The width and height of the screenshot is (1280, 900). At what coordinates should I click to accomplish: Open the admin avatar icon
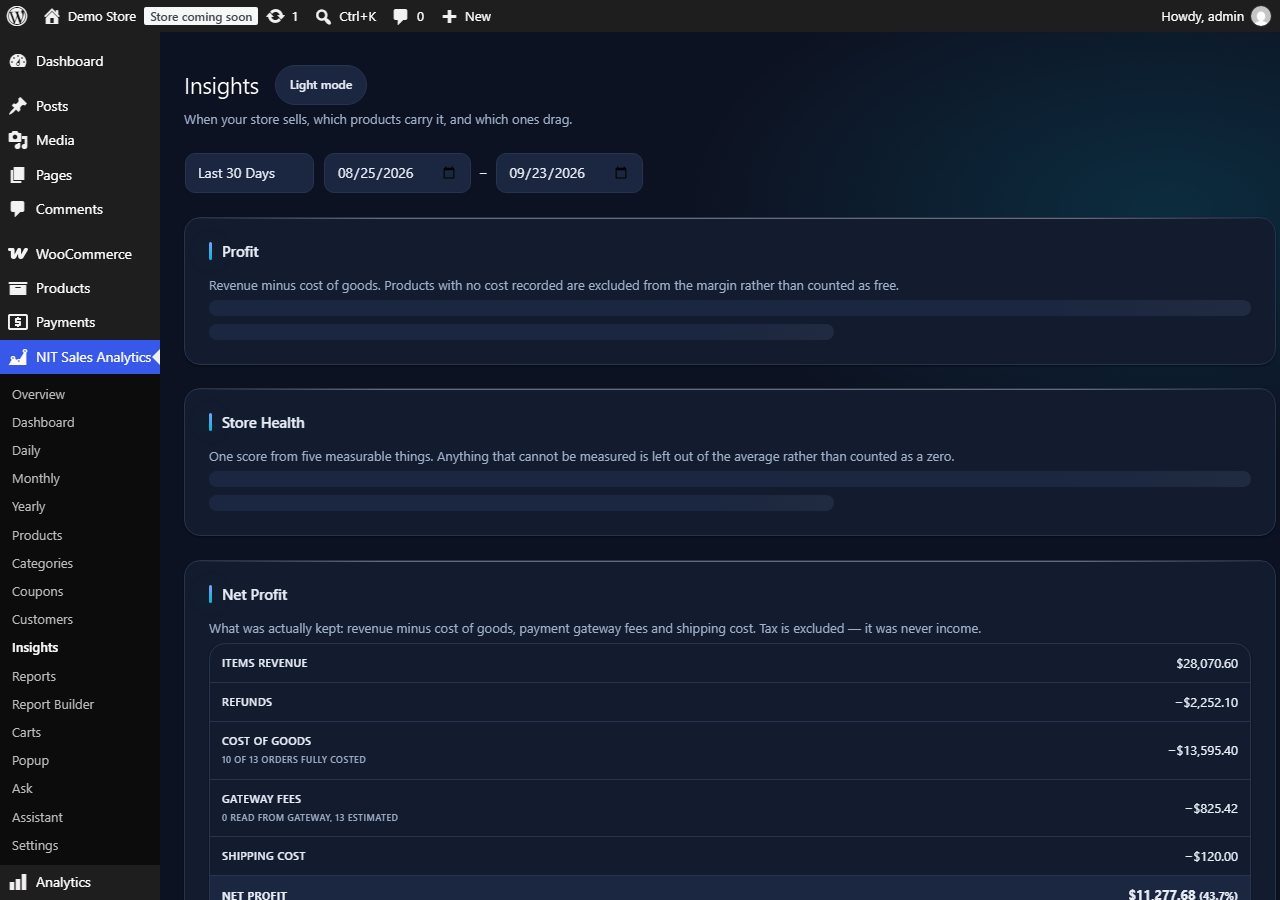point(1260,16)
